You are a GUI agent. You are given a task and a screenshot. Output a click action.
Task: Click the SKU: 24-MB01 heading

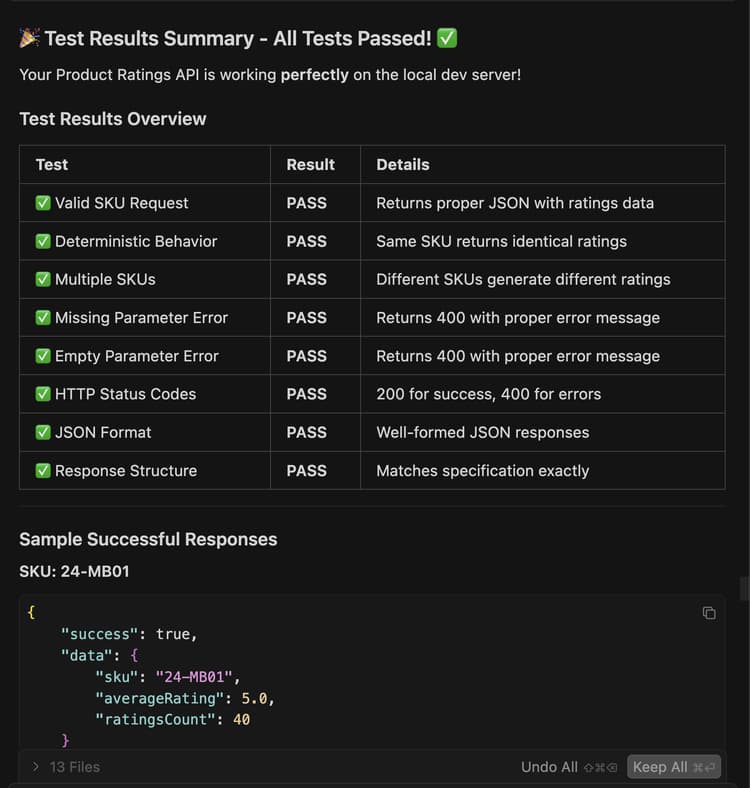point(74,572)
